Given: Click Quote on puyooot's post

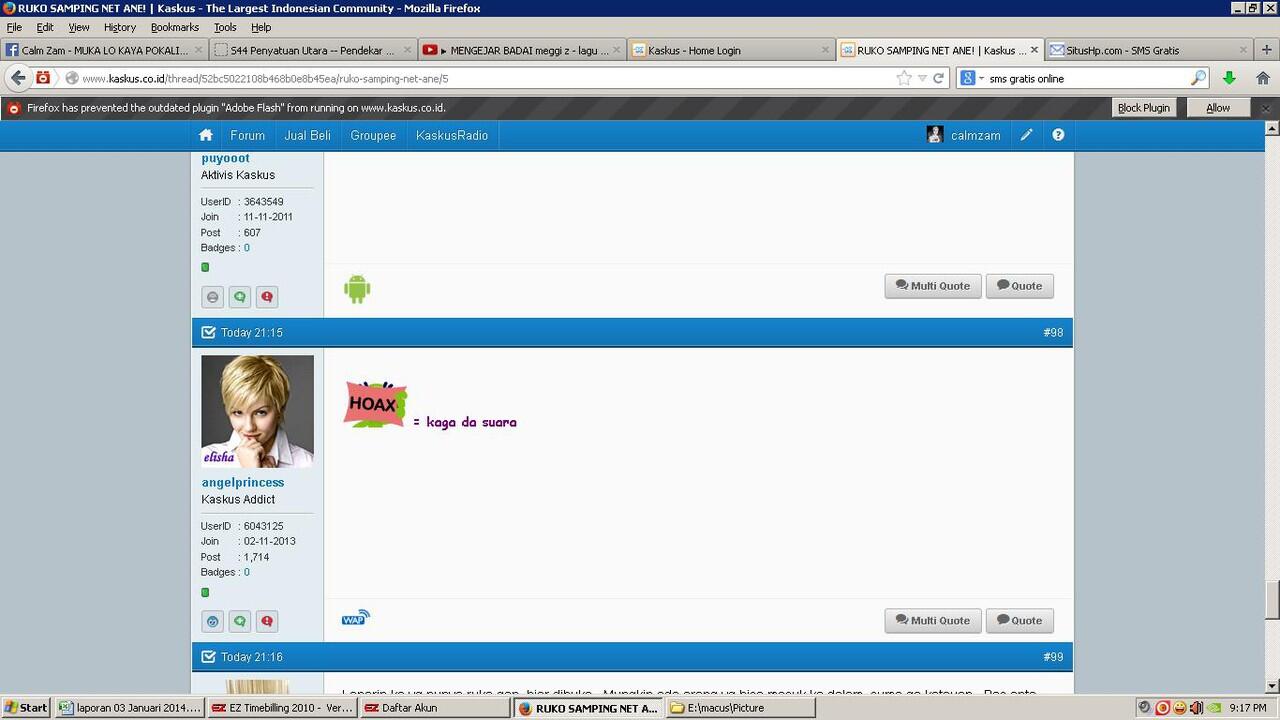Looking at the screenshot, I should pos(1019,286).
